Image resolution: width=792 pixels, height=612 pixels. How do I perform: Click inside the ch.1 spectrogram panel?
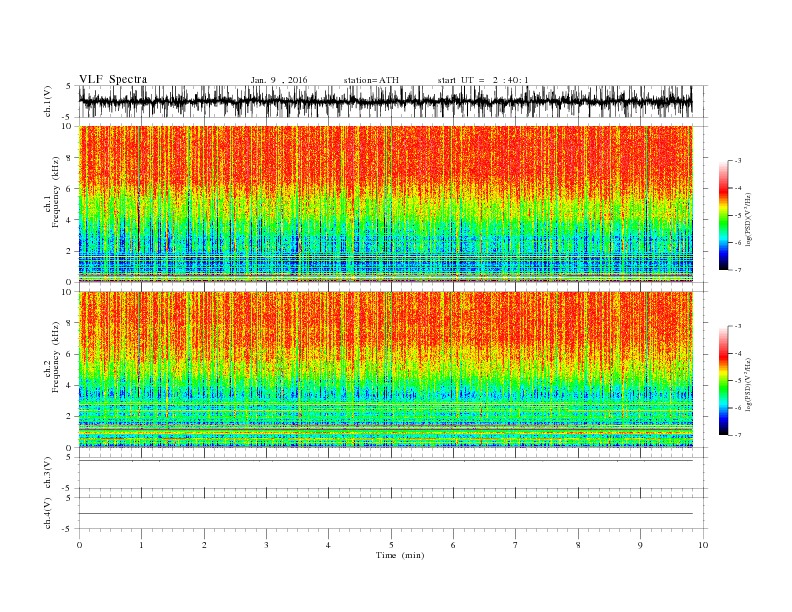click(385, 204)
